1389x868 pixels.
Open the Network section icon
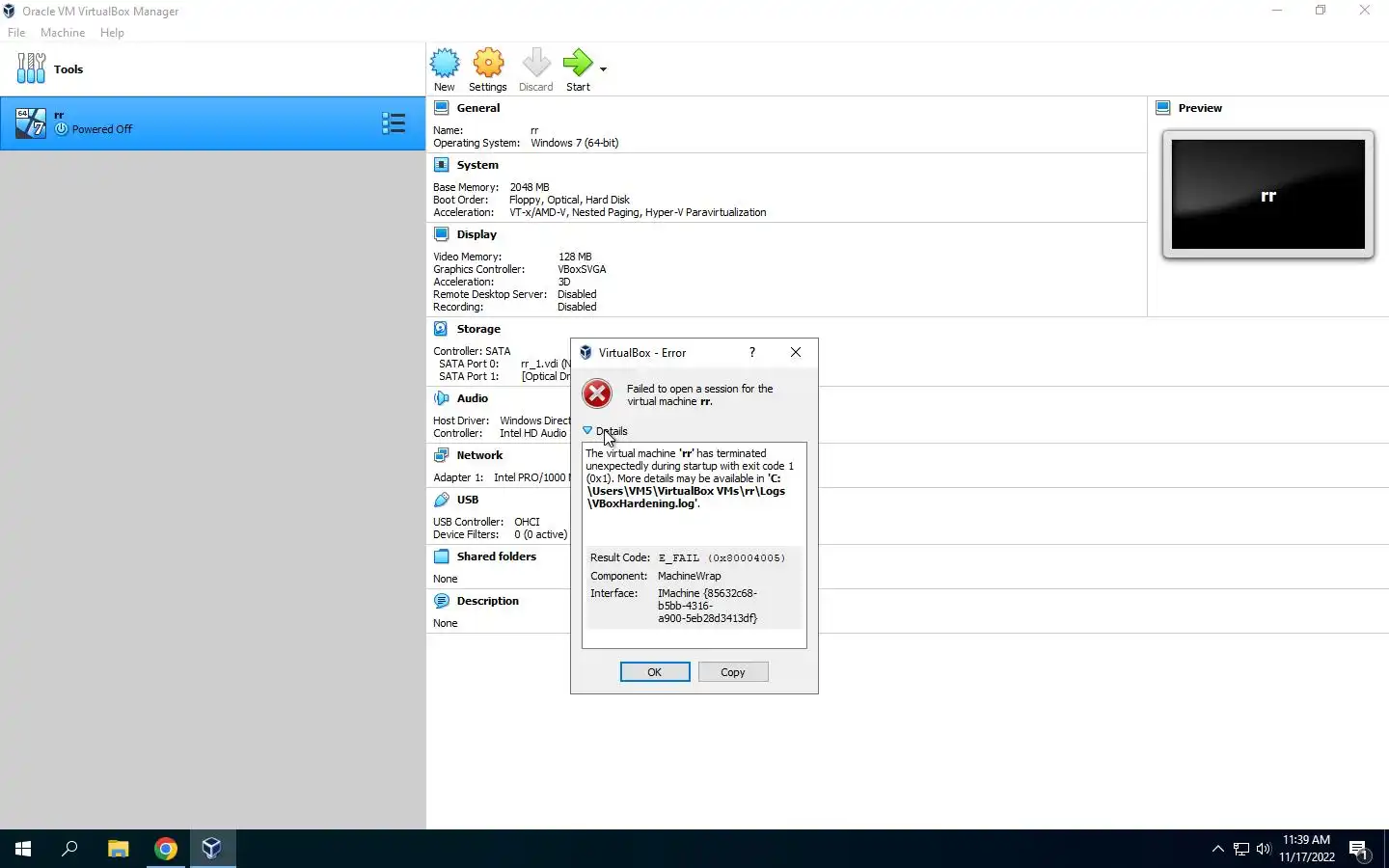(442, 455)
